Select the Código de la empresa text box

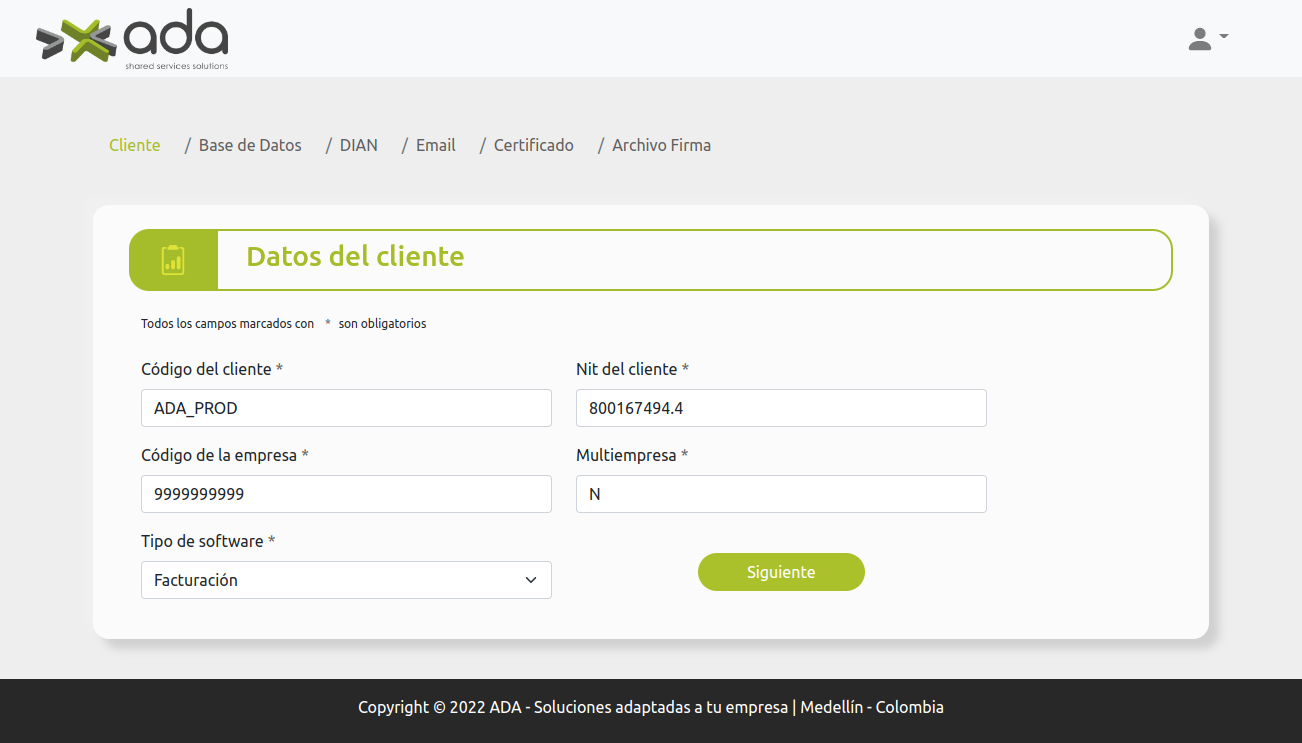point(346,494)
